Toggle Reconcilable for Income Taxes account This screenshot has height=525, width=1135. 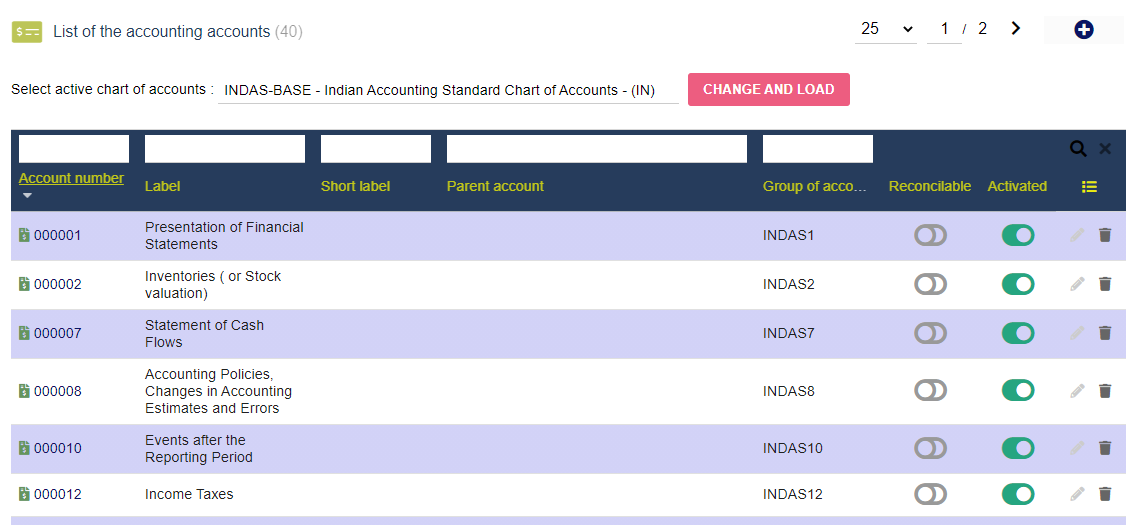(x=930, y=495)
